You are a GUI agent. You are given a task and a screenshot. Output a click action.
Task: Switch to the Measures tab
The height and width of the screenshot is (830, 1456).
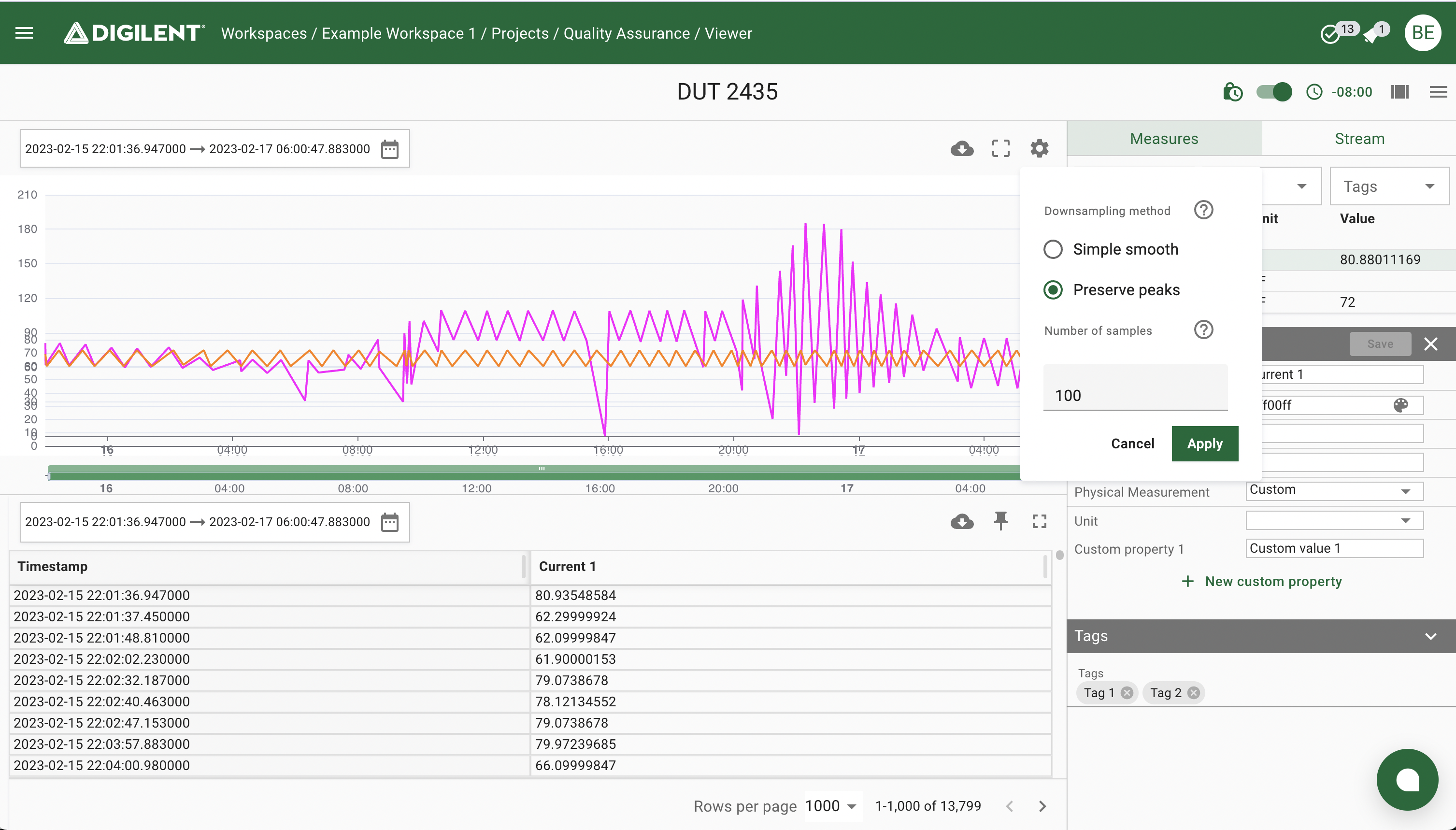coord(1164,139)
